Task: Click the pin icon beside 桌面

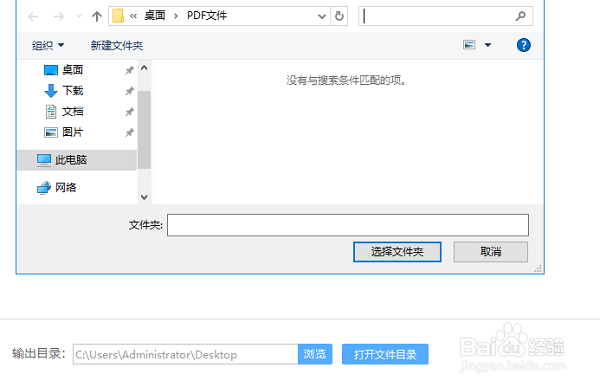Action: [x=129, y=70]
